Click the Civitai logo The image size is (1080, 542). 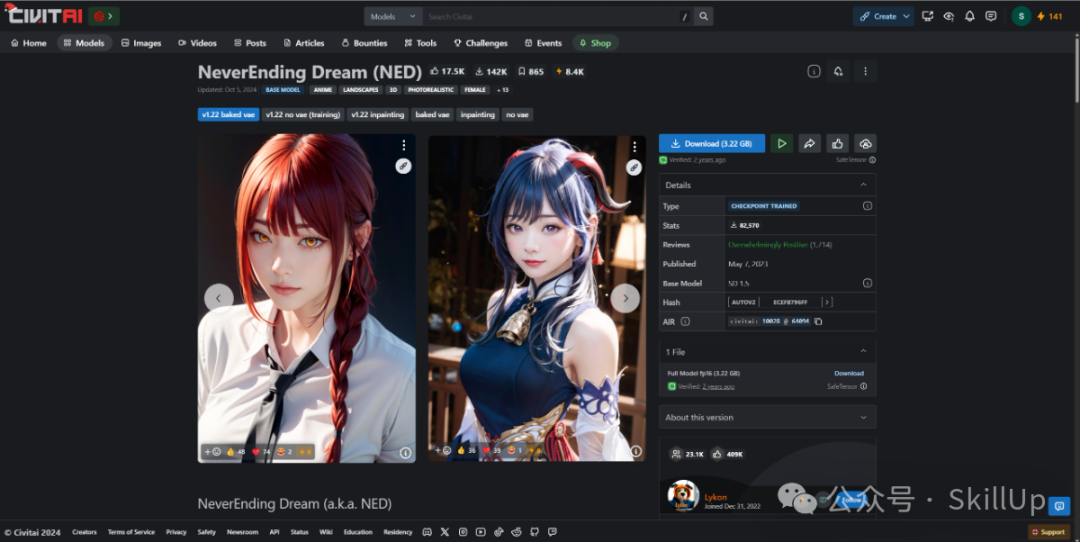pyautogui.click(x=43, y=15)
